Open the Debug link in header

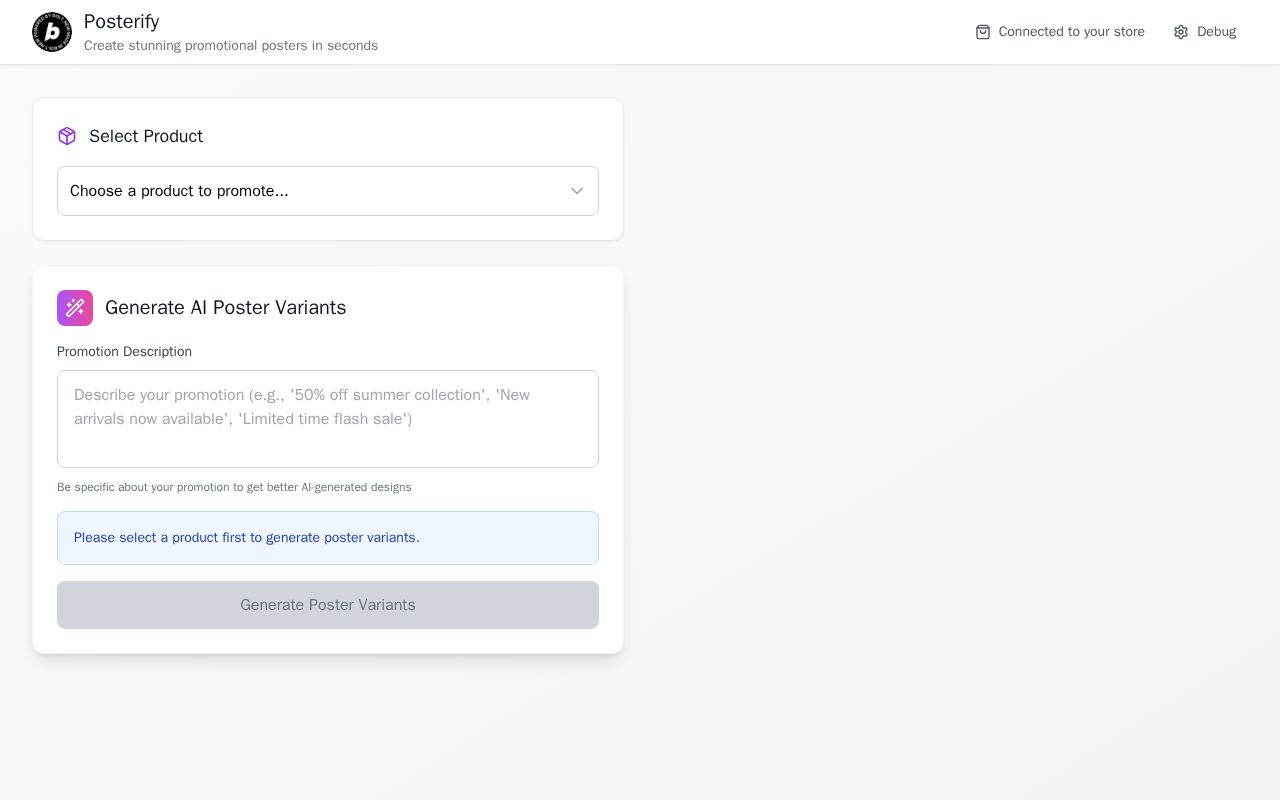click(1205, 32)
